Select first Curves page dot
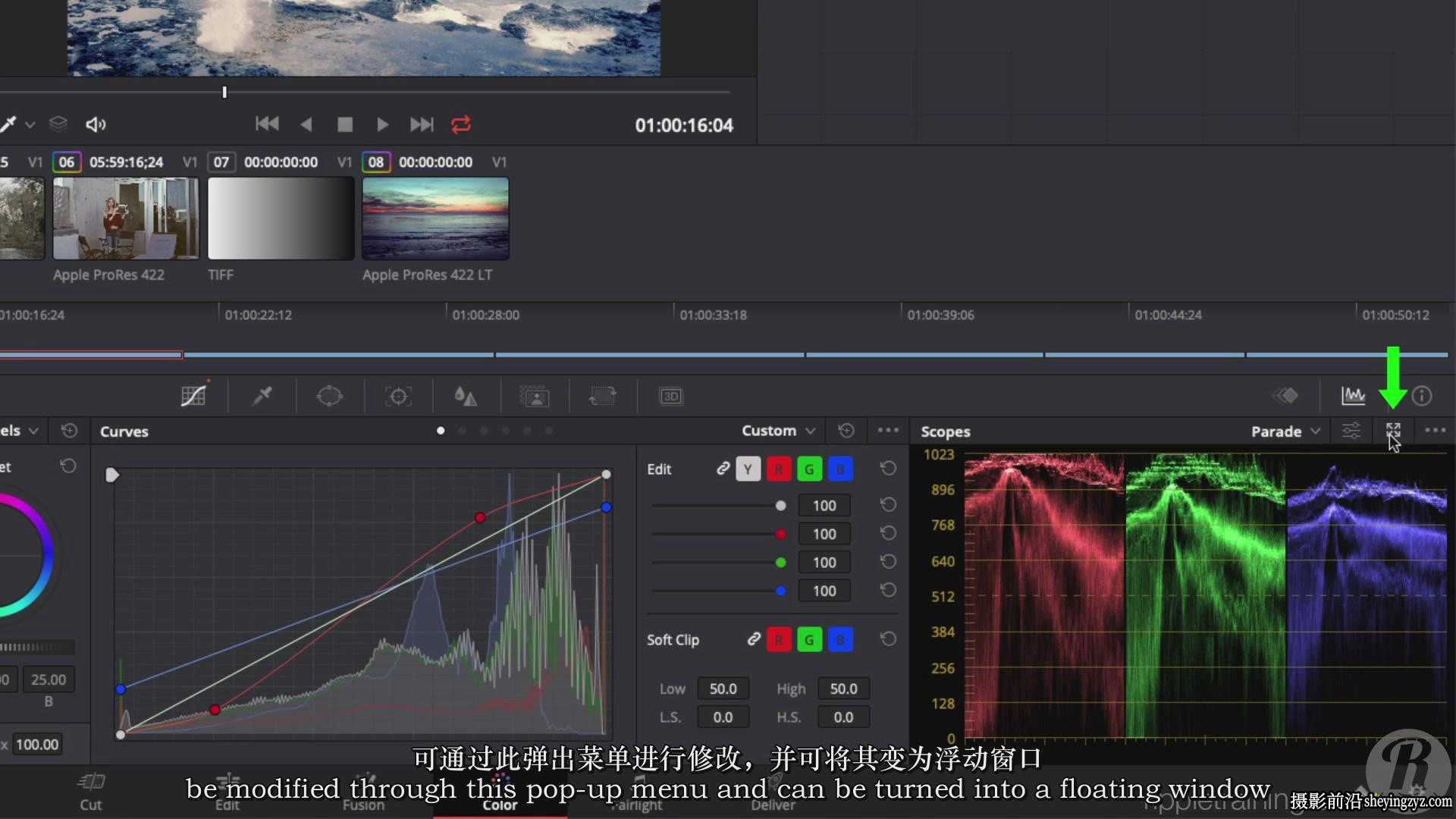Image resolution: width=1456 pixels, height=819 pixels. (441, 431)
